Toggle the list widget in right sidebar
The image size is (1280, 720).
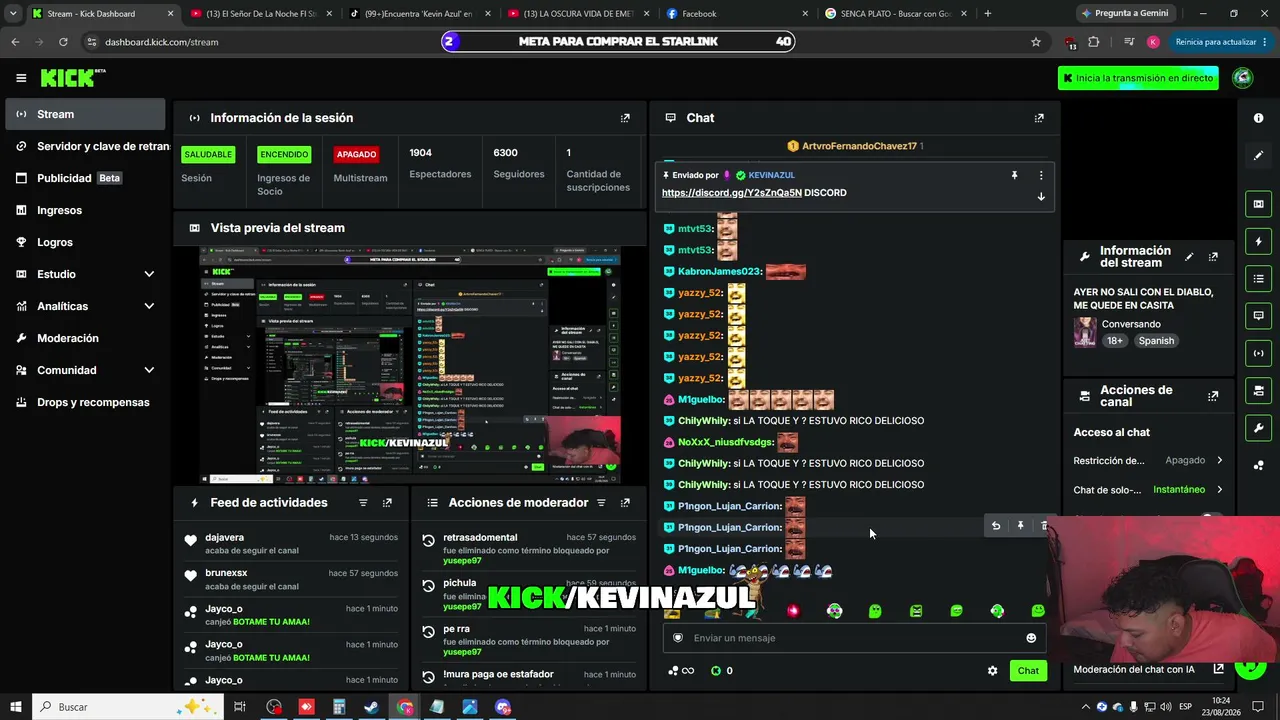(x=1258, y=278)
